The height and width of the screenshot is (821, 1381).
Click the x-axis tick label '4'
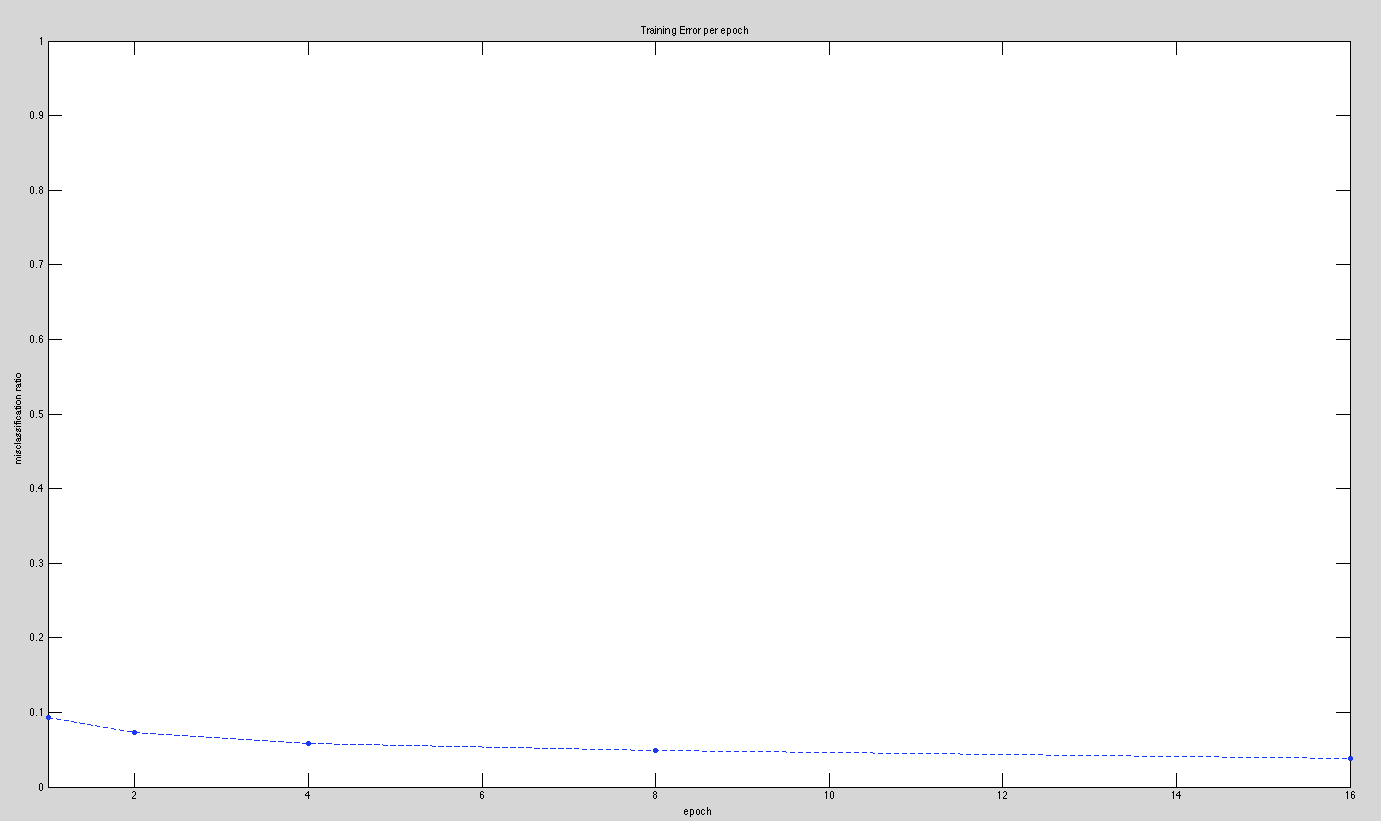[308, 796]
